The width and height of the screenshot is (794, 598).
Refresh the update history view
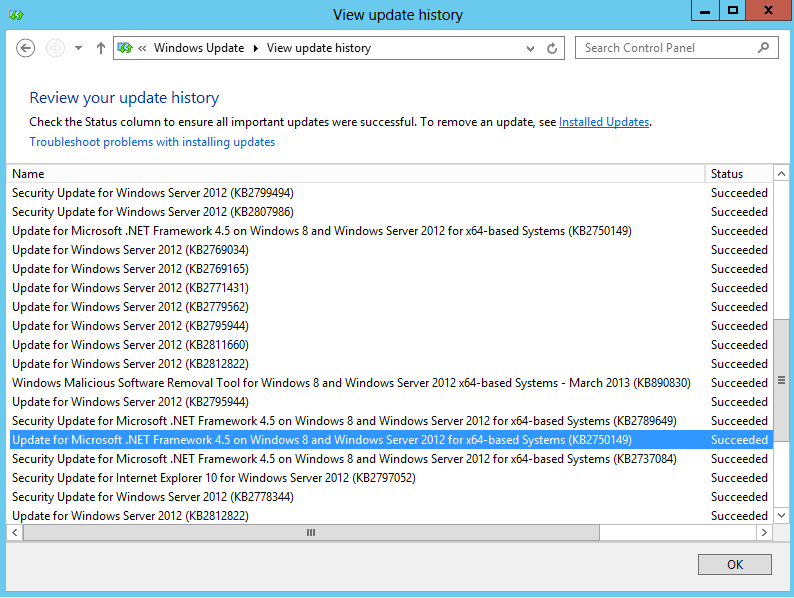coord(552,48)
